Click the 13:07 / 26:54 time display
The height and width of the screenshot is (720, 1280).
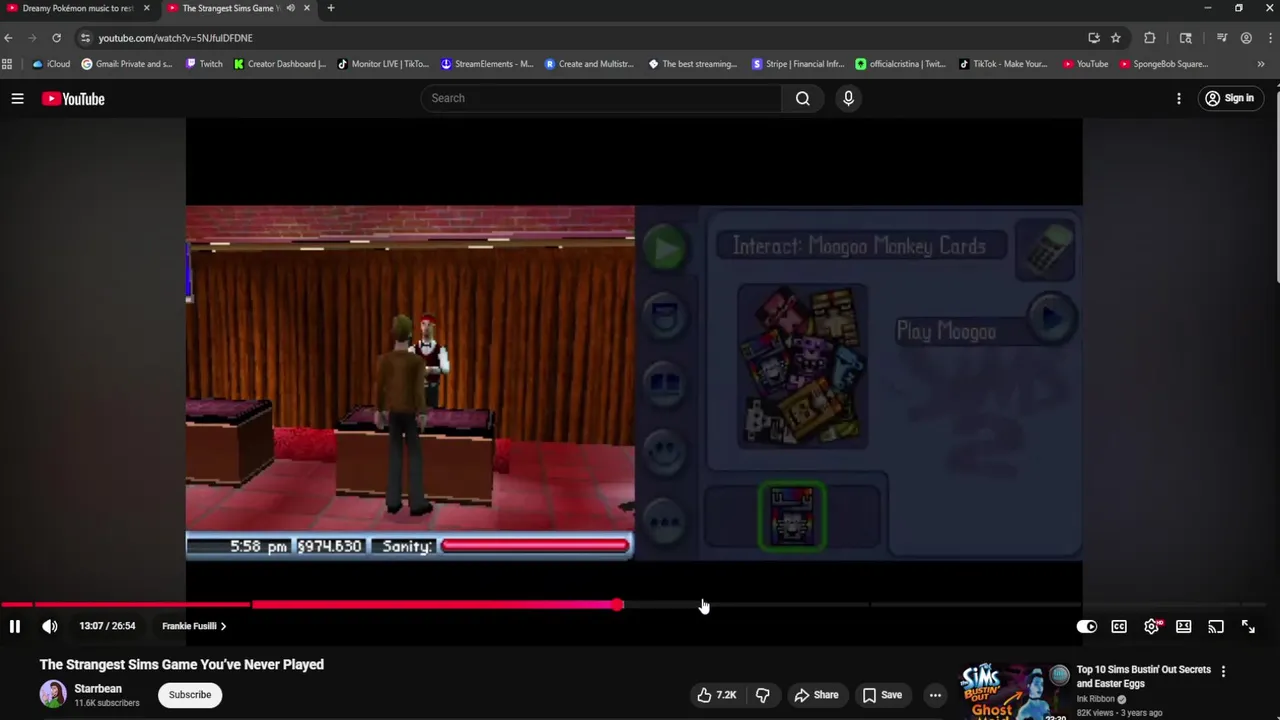[x=107, y=626]
